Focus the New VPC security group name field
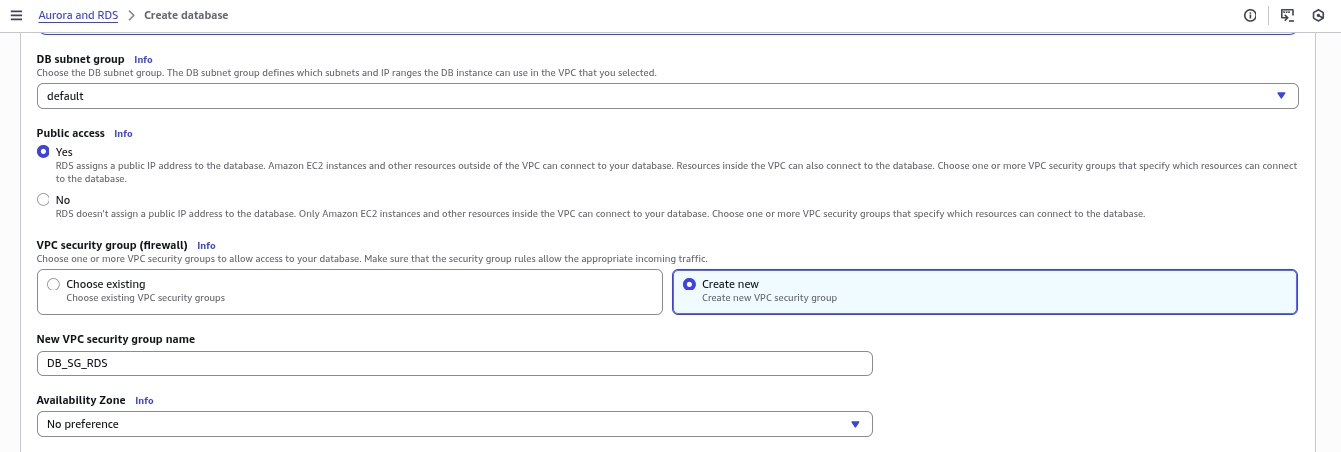Screen dimensions: 1341x452 click(454, 363)
